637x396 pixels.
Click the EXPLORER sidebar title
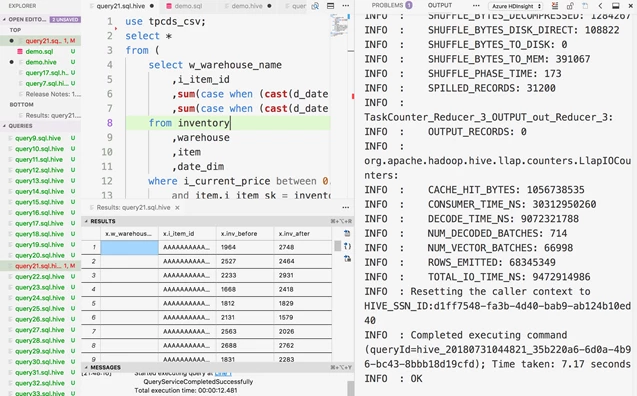[x=22, y=6]
